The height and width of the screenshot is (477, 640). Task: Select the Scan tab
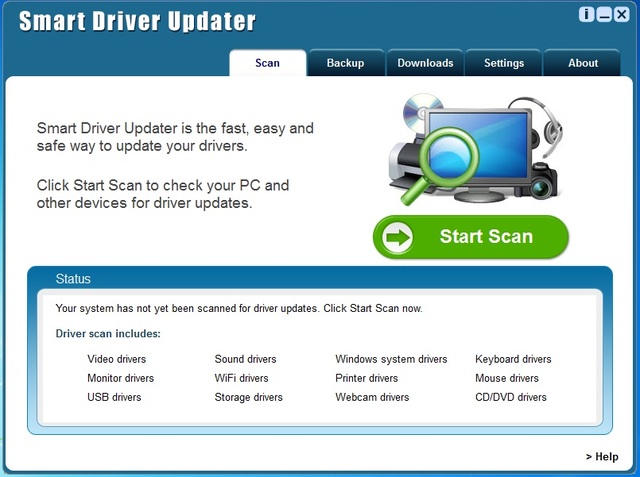(268, 63)
